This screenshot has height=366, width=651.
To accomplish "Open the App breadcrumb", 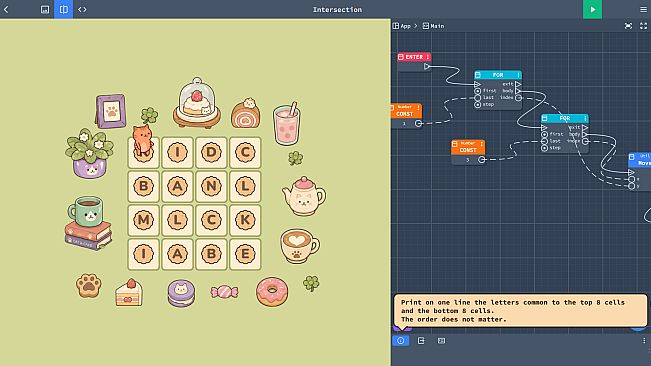I will (x=402, y=26).
